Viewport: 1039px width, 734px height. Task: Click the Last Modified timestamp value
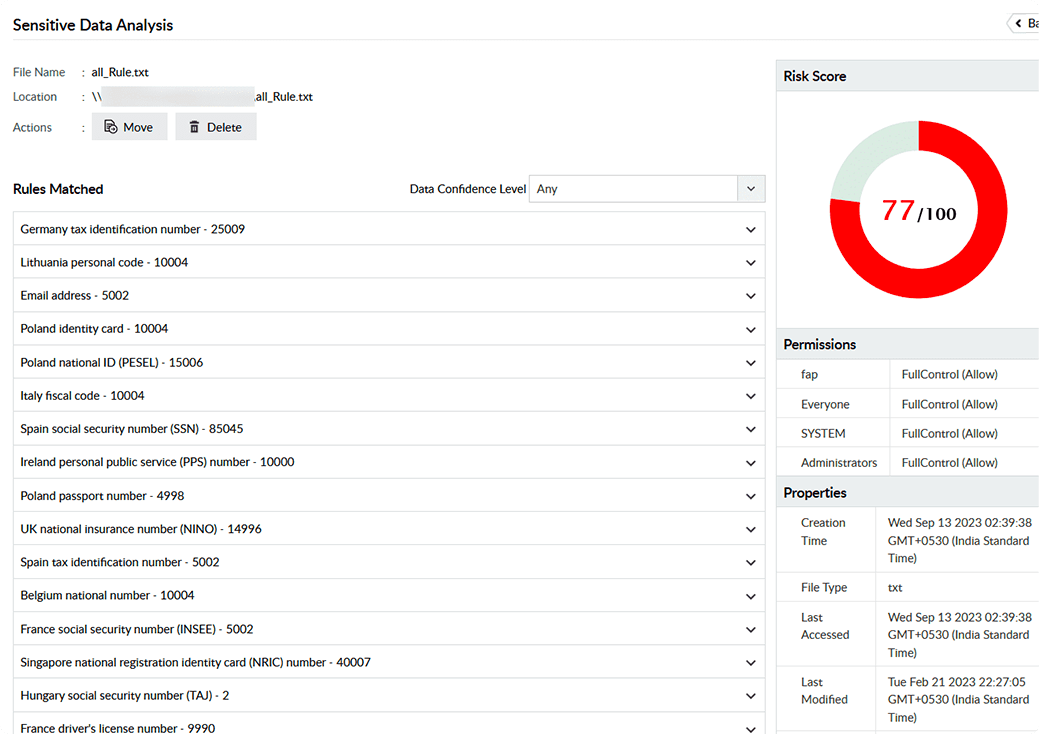click(958, 700)
